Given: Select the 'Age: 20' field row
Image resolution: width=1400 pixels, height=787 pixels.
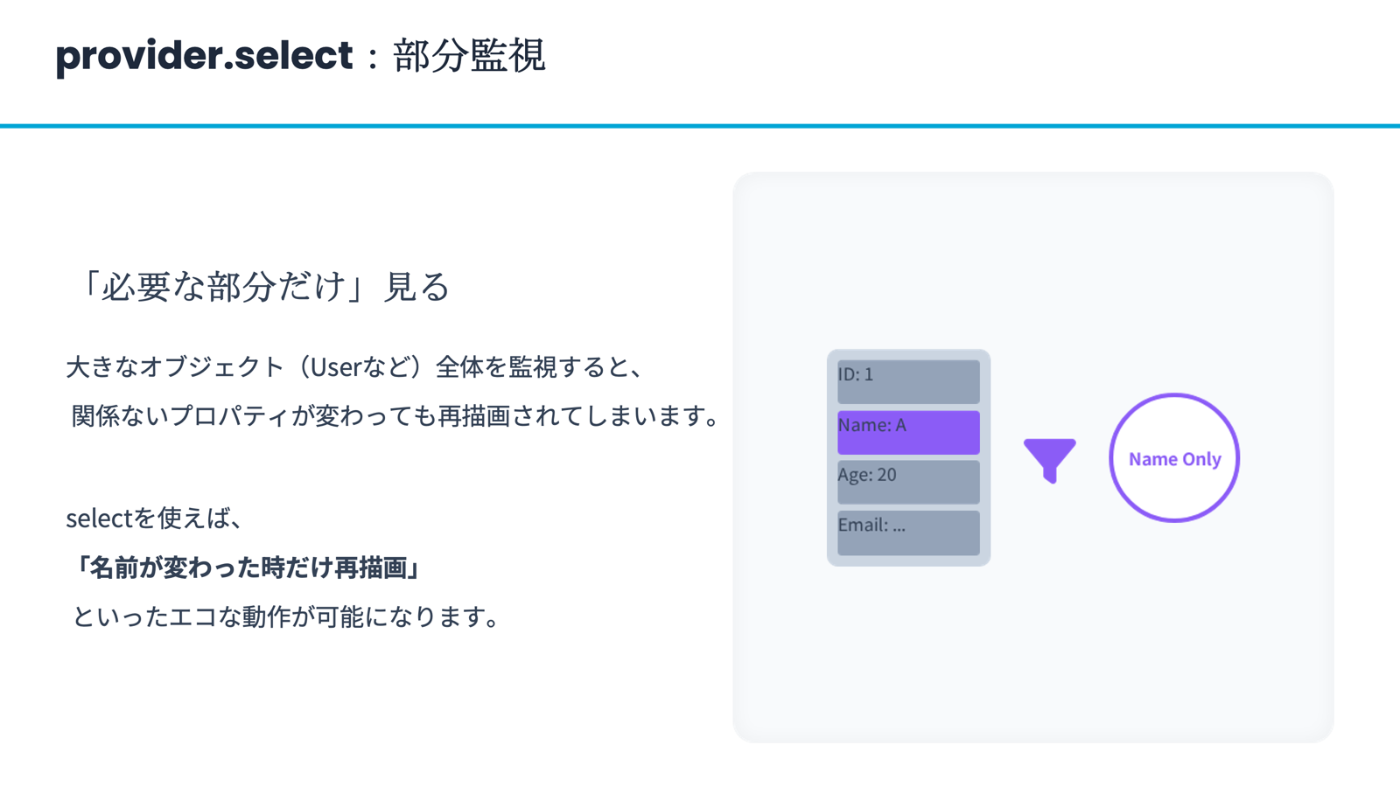Looking at the screenshot, I should point(908,482).
